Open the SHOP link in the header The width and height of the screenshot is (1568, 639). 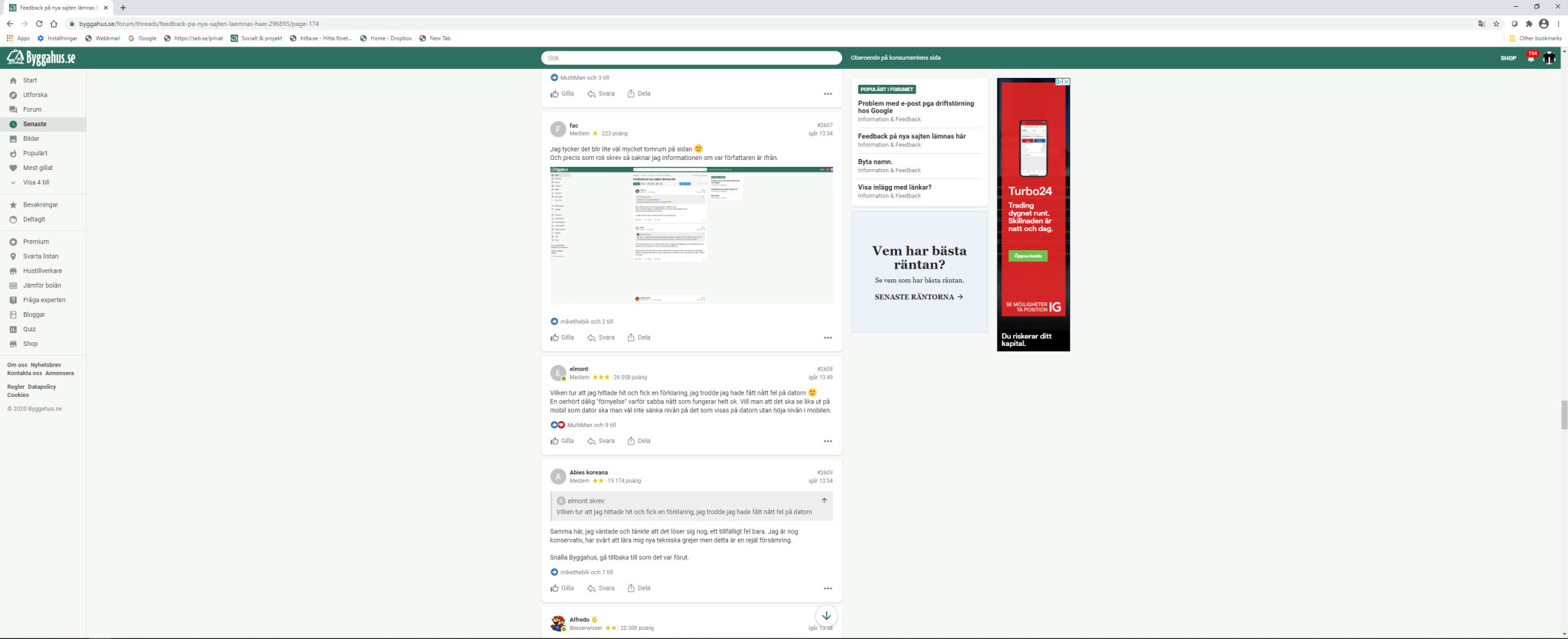tap(1508, 58)
